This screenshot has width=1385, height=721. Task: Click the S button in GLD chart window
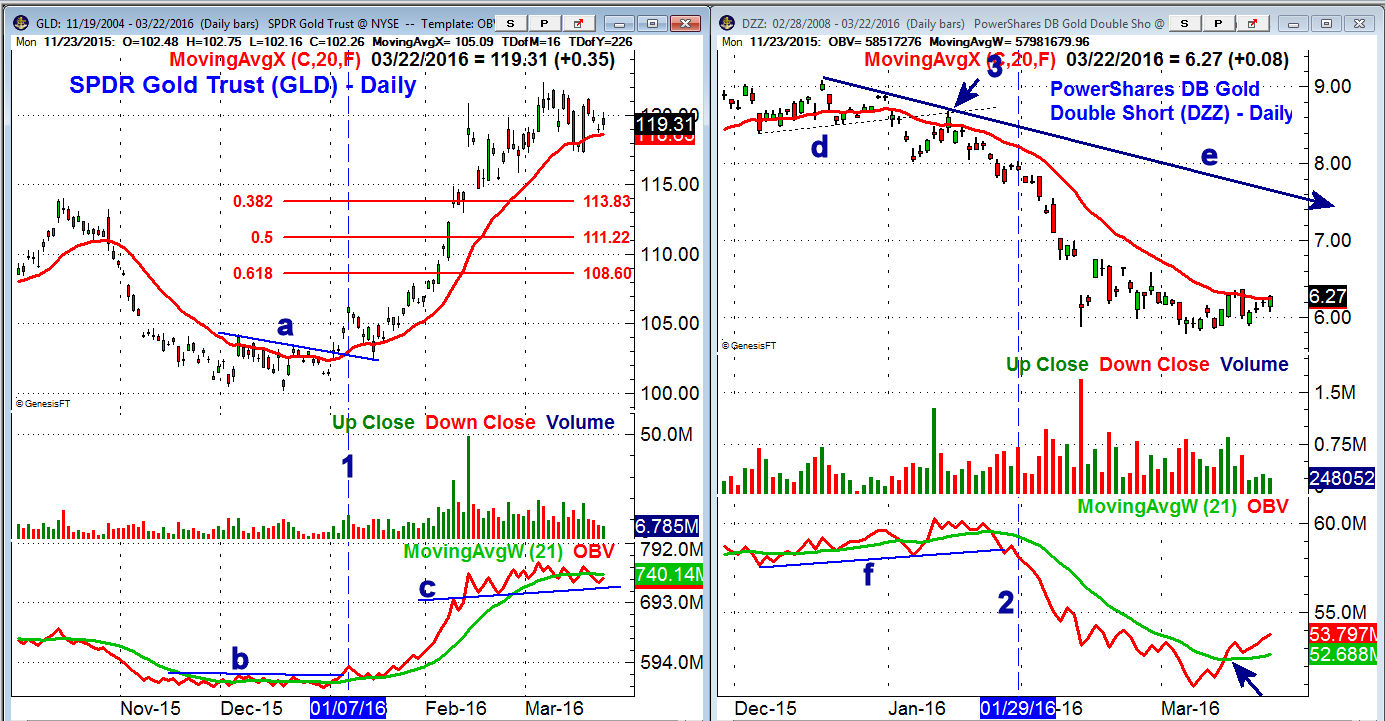(x=511, y=22)
